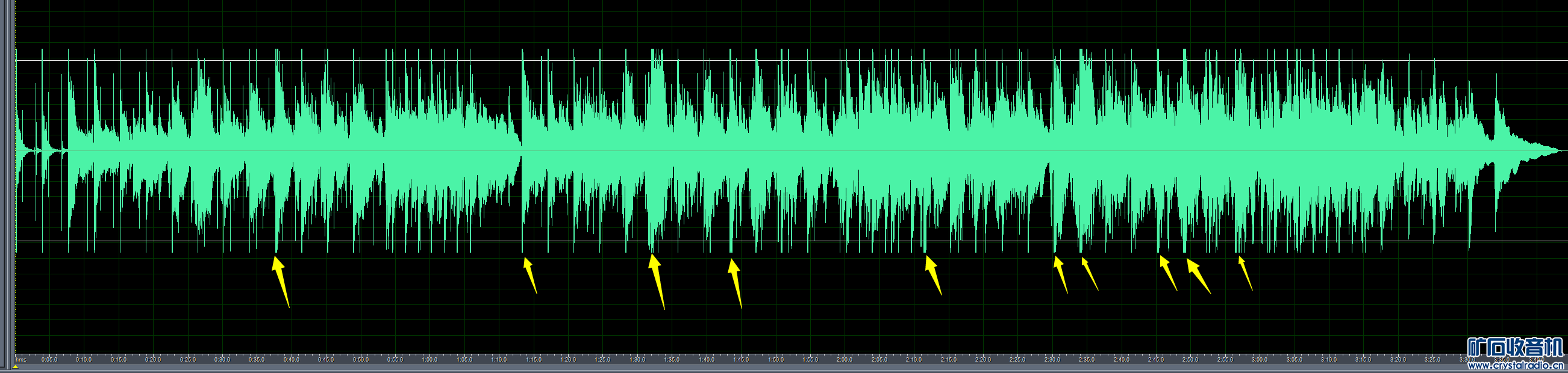Click the "2:50.0" ruler mark
The image size is (1568, 373).
[x=1191, y=360]
